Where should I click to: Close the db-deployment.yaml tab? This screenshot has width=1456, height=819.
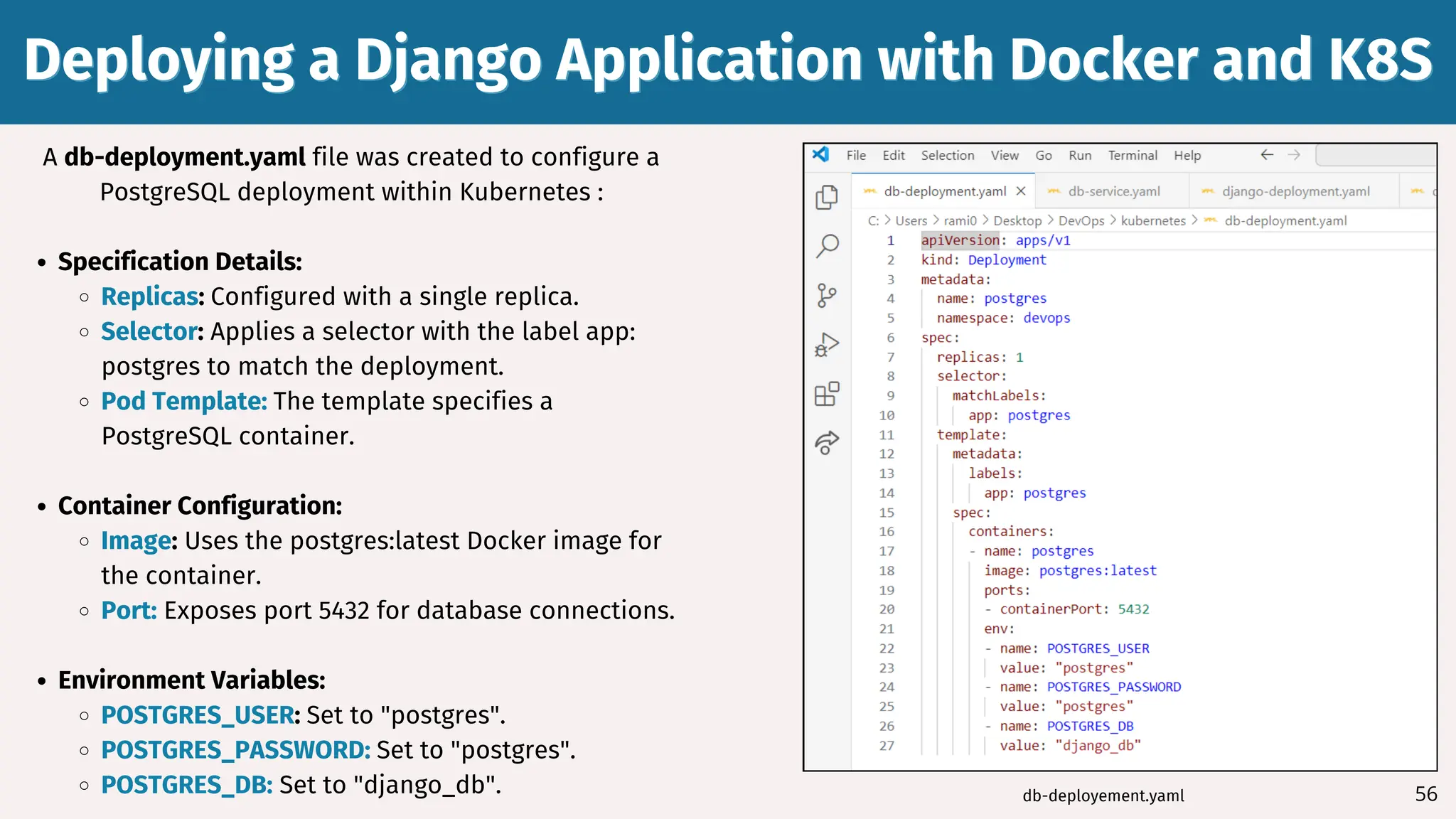(1021, 191)
